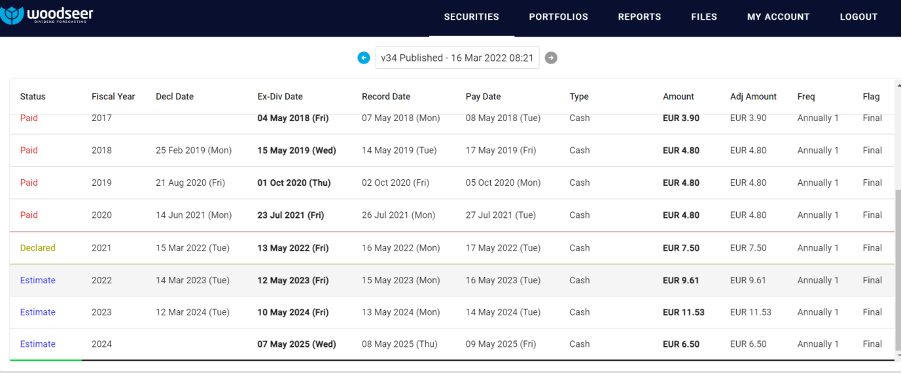Click ex-div date 15 May 2019 (Wed)
This screenshot has width=902, height=374.
click(297, 150)
